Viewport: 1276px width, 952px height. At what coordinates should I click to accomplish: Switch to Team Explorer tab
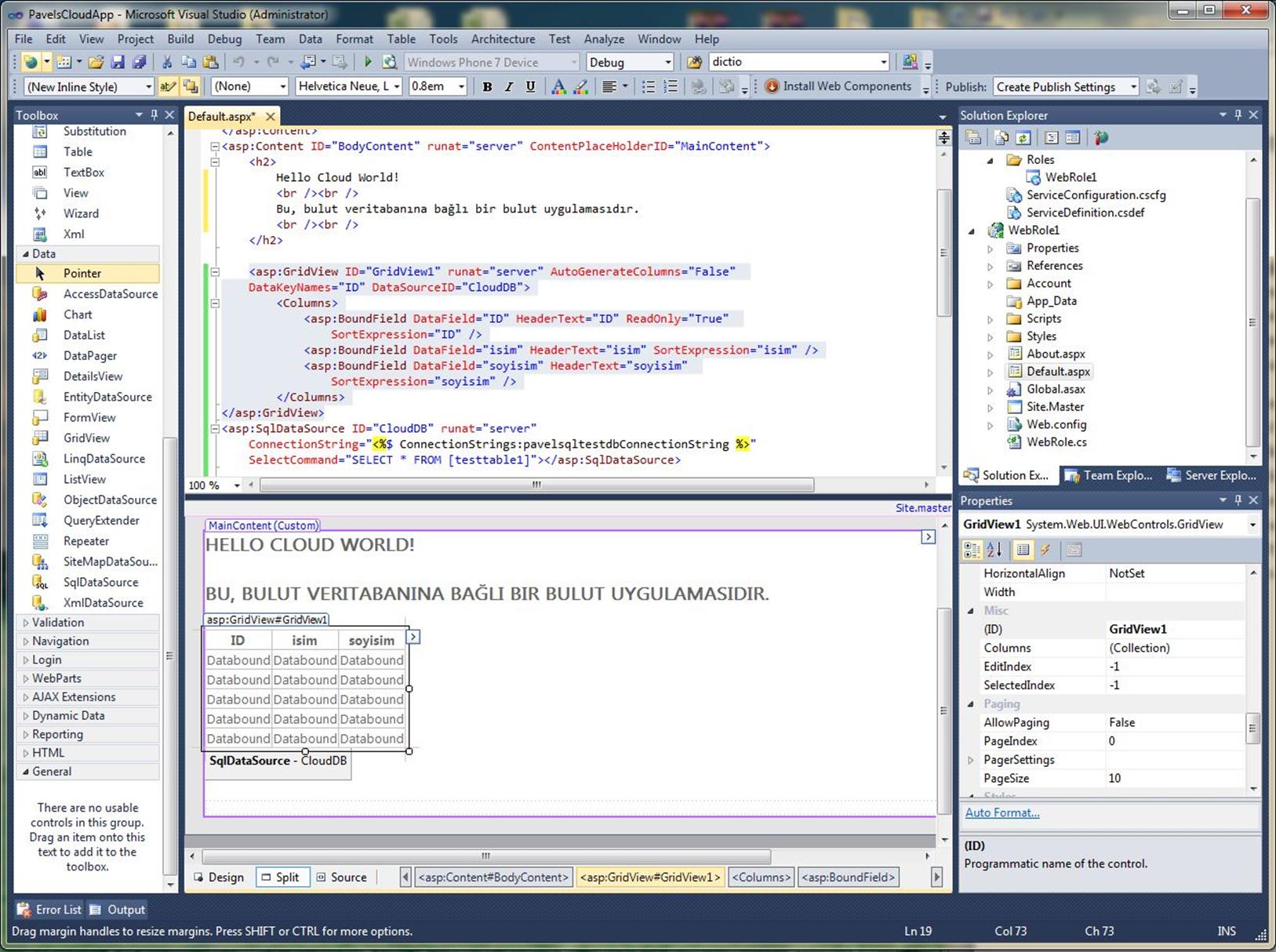point(1109,475)
